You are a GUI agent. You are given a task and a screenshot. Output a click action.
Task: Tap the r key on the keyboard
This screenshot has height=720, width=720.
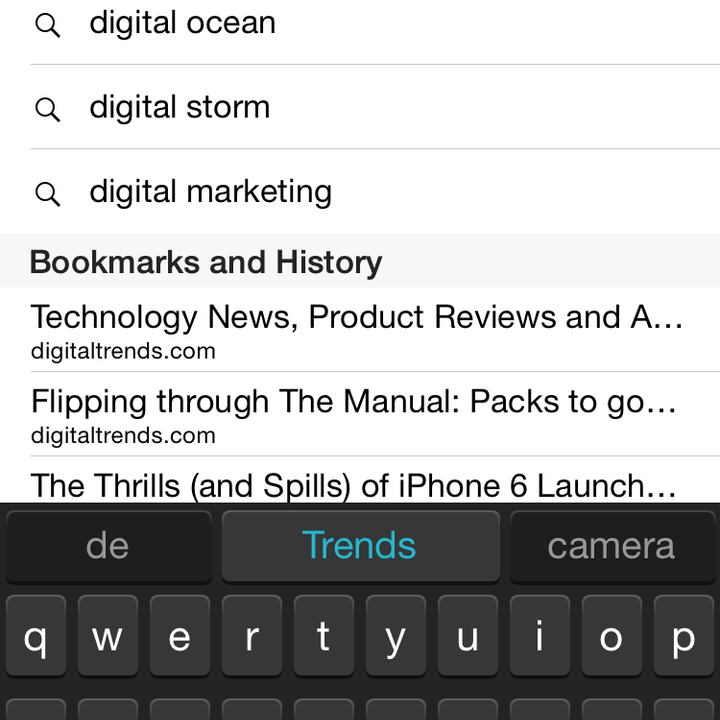252,636
